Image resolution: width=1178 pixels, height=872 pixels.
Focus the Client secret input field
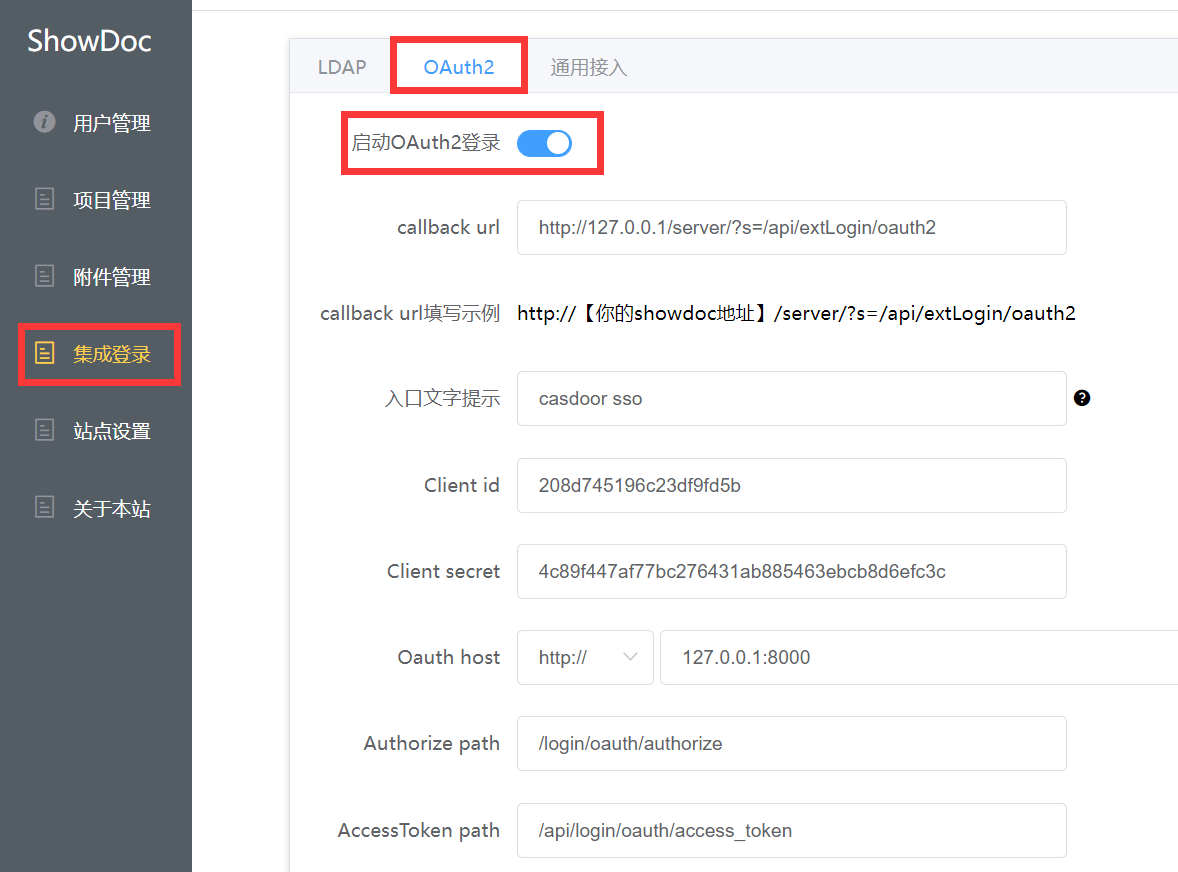(791, 571)
